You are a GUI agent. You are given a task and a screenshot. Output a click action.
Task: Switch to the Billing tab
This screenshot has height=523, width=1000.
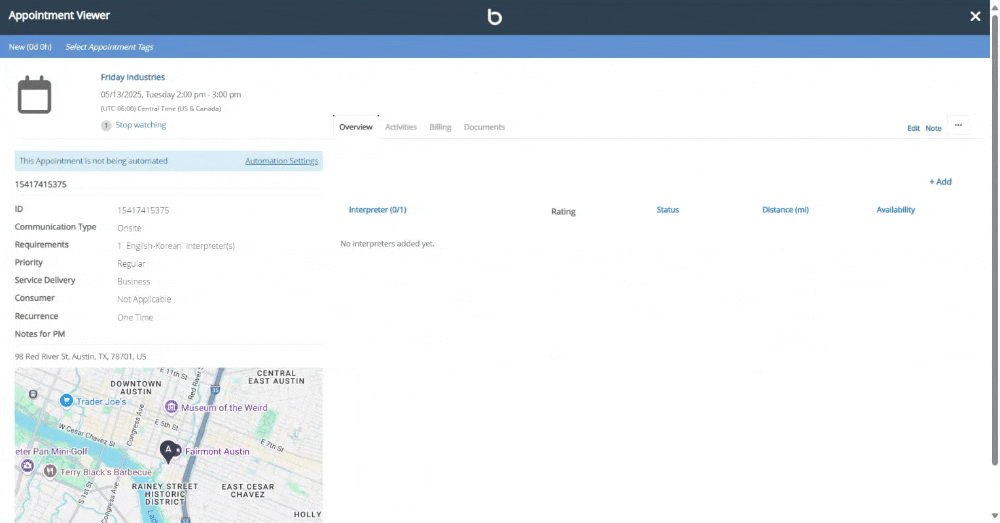[x=440, y=127]
